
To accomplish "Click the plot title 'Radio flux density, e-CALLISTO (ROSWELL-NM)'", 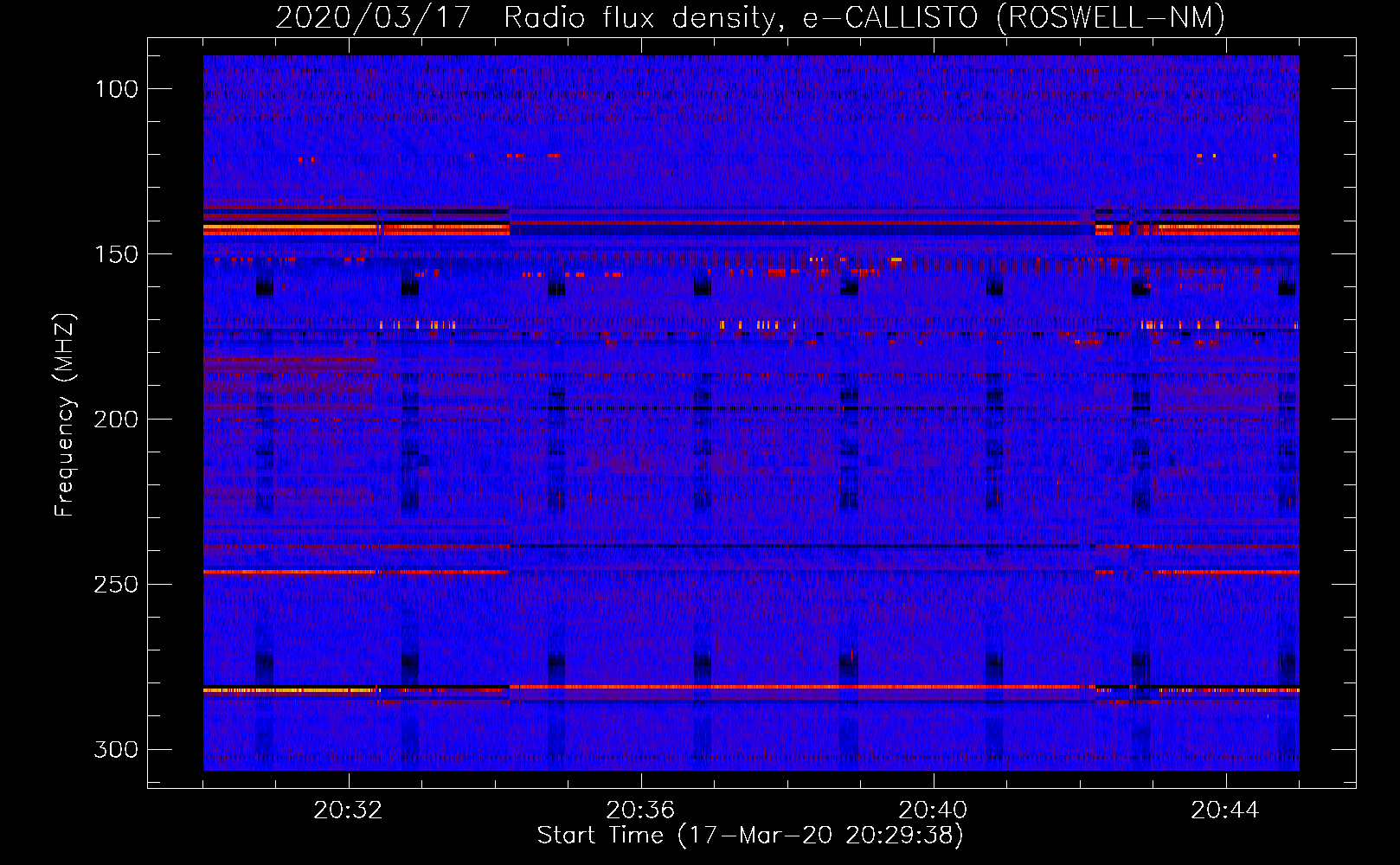I will point(864,17).
